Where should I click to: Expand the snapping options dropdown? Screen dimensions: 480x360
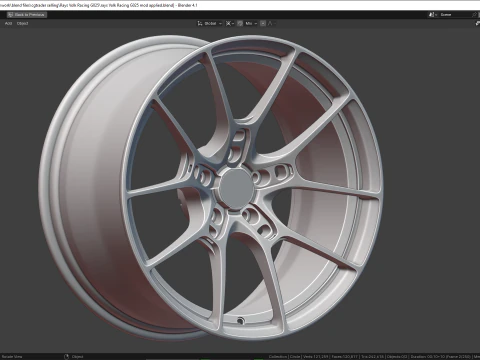[251, 23]
